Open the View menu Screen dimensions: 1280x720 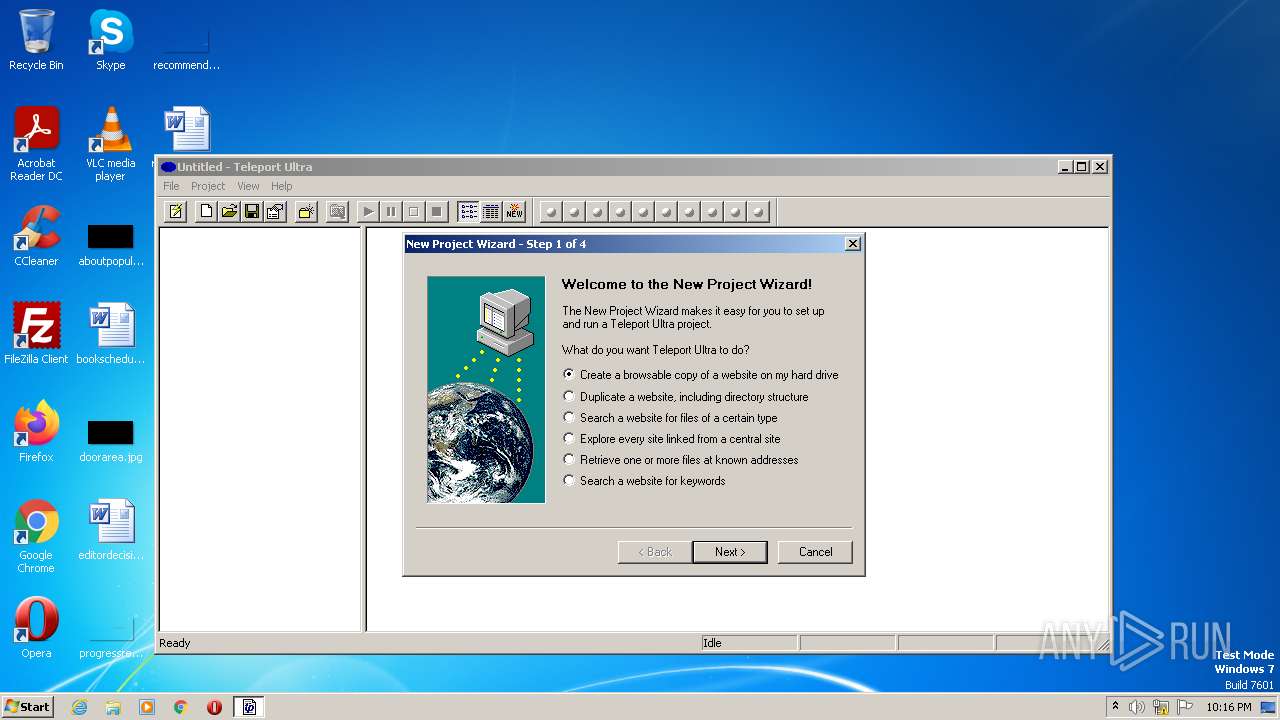[x=248, y=186]
